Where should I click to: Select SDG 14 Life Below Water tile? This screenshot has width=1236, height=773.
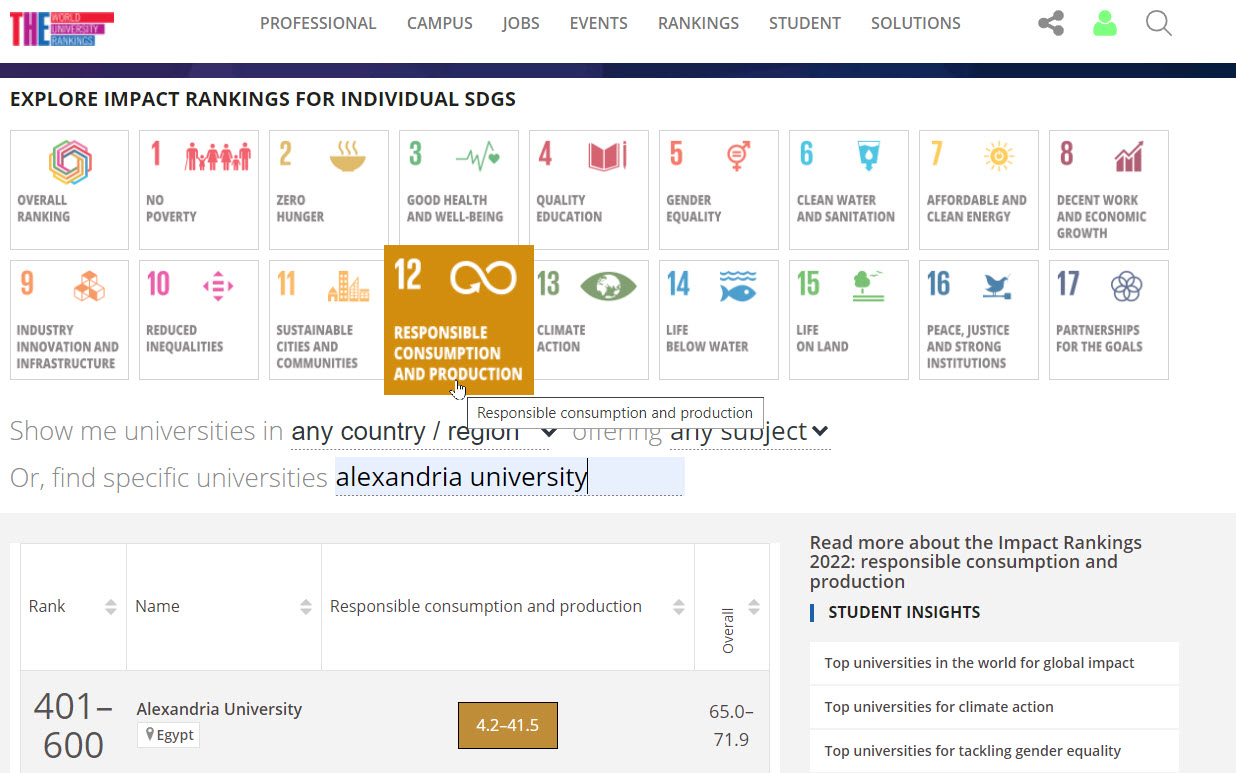click(718, 320)
